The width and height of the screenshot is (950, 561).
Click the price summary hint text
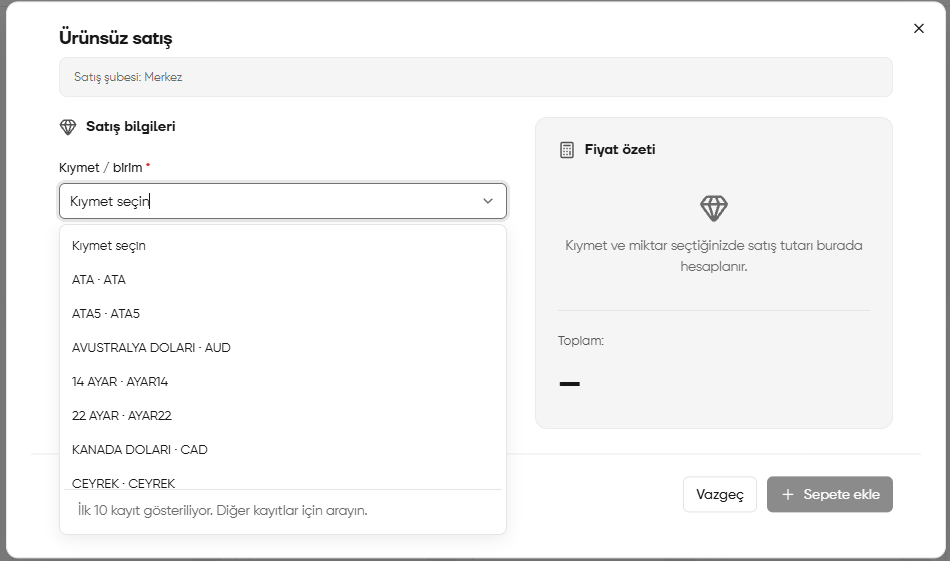pyautogui.click(x=714, y=256)
